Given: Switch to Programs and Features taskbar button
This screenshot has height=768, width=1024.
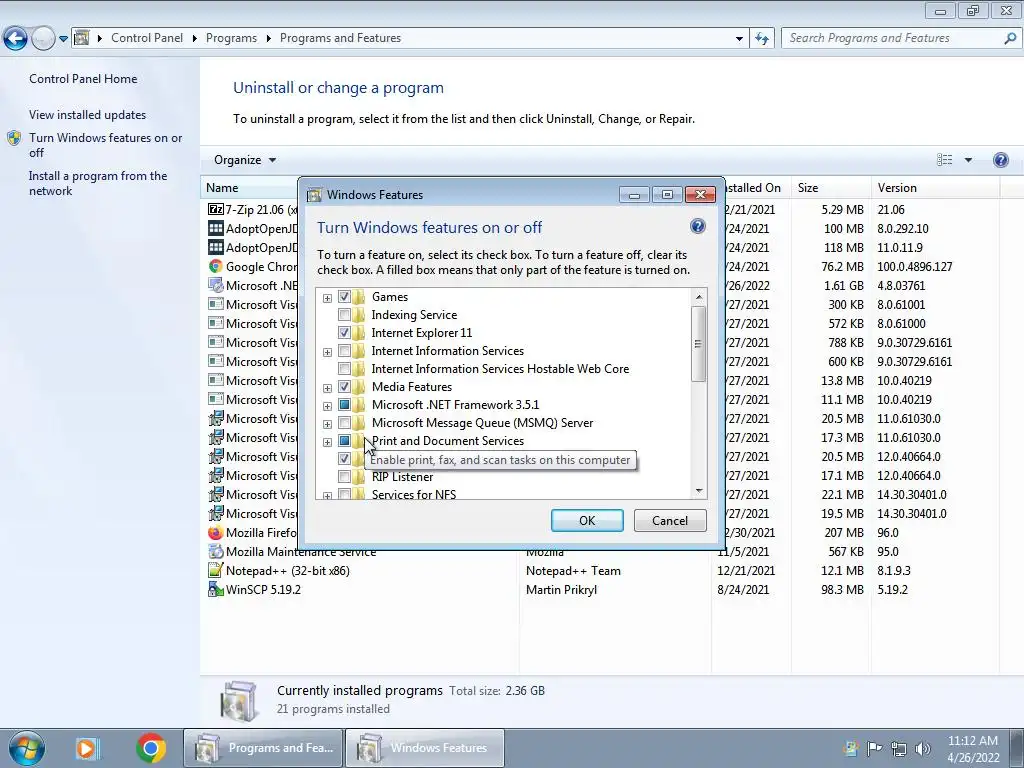Looking at the screenshot, I should click(x=263, y=748).
